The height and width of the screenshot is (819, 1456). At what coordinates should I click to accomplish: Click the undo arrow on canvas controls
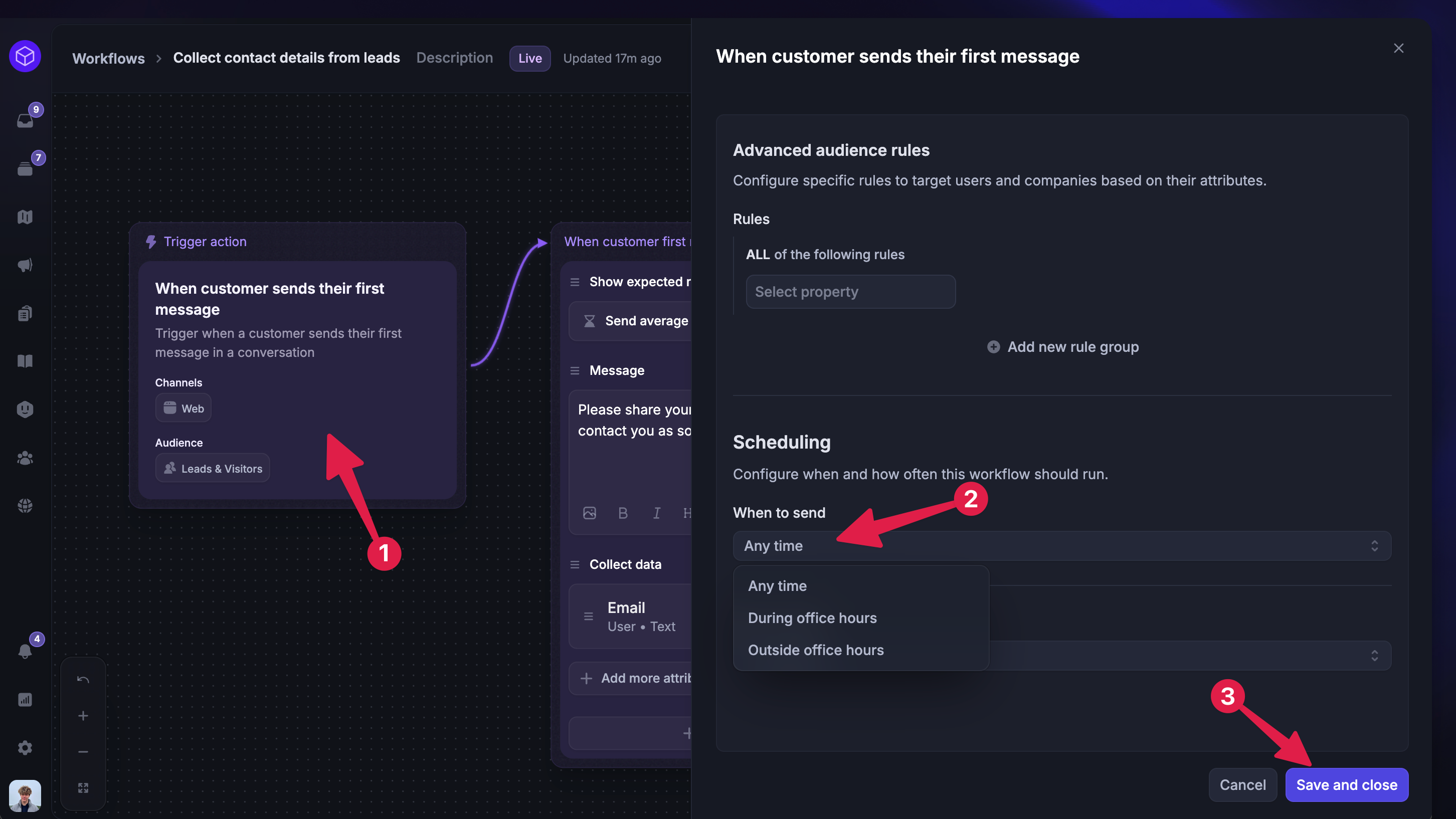pyautogui.click(x=83, y=679)
